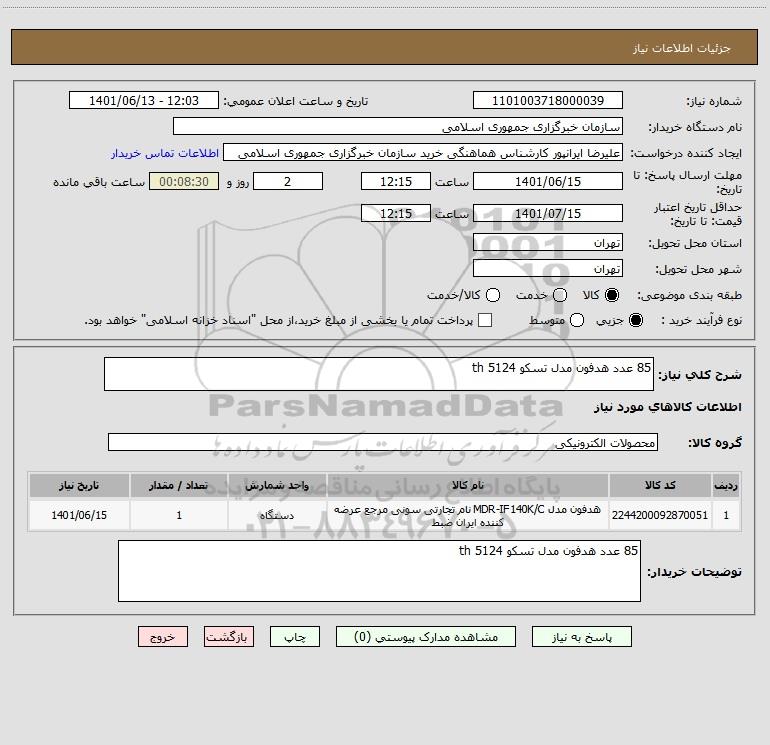Click the days remaining field showing 2
This screenshot has height=745, width=770.
(x=288, y=181)
